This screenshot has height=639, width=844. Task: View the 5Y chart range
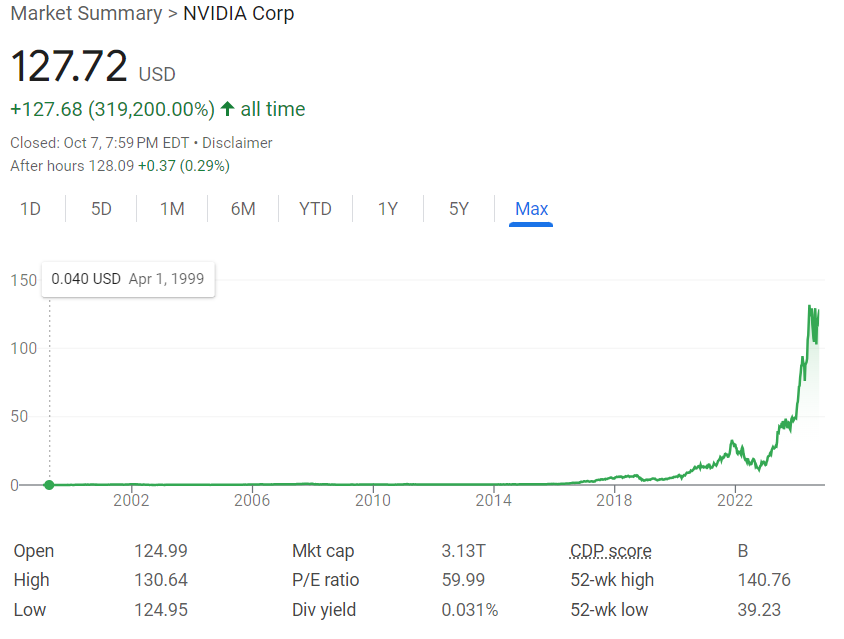click(458, 209)
